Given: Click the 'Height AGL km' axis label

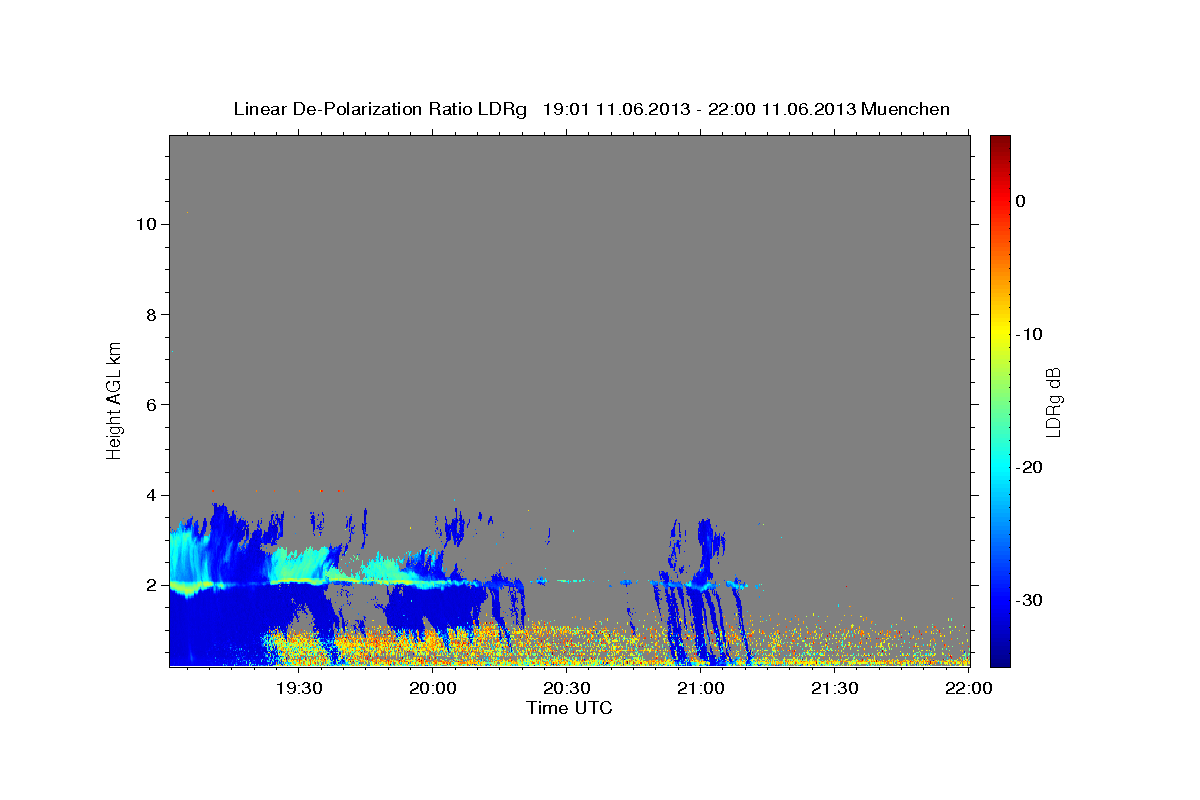Looking at the screenshot, I should (x=114, y=400).
